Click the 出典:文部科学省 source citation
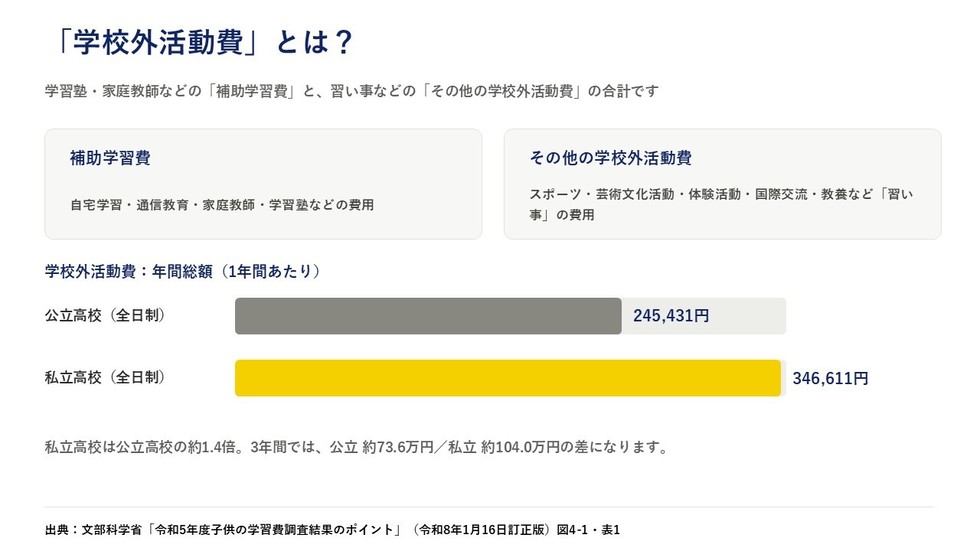 [332, 530]
